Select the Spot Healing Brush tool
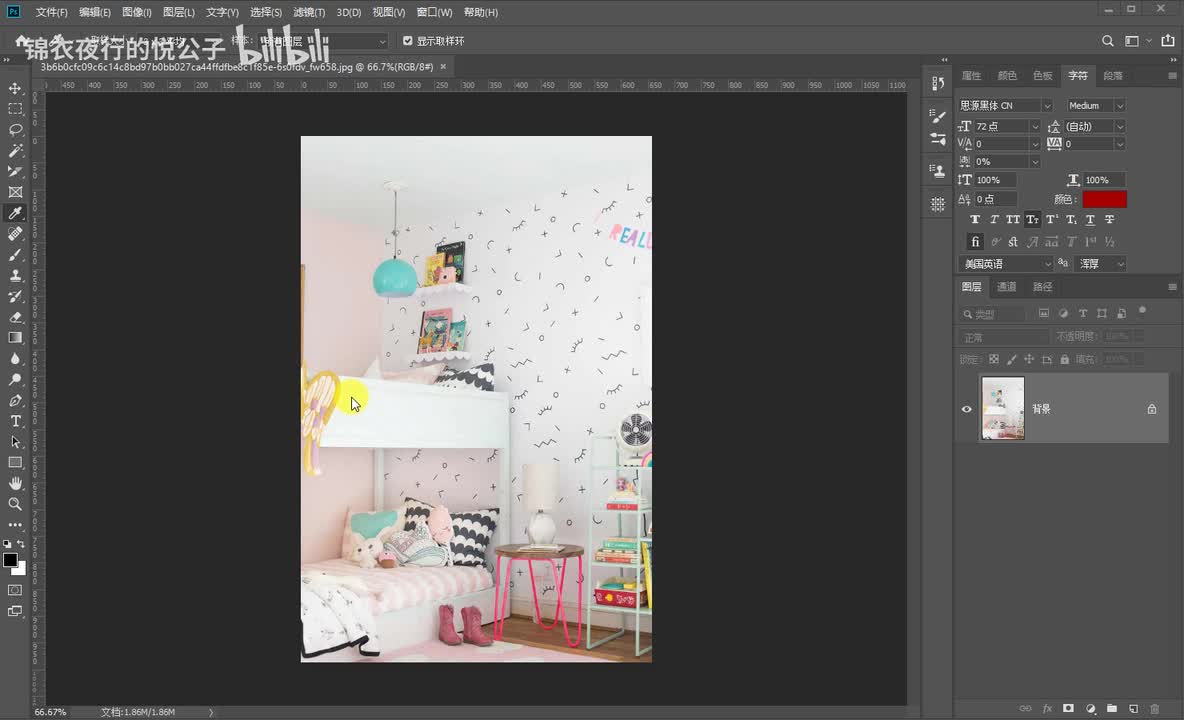 pos(15,234)
